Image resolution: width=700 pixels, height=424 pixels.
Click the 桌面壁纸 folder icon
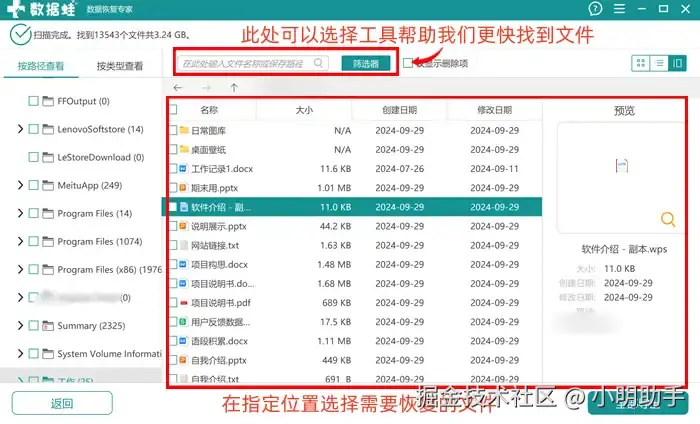point(184,150)
